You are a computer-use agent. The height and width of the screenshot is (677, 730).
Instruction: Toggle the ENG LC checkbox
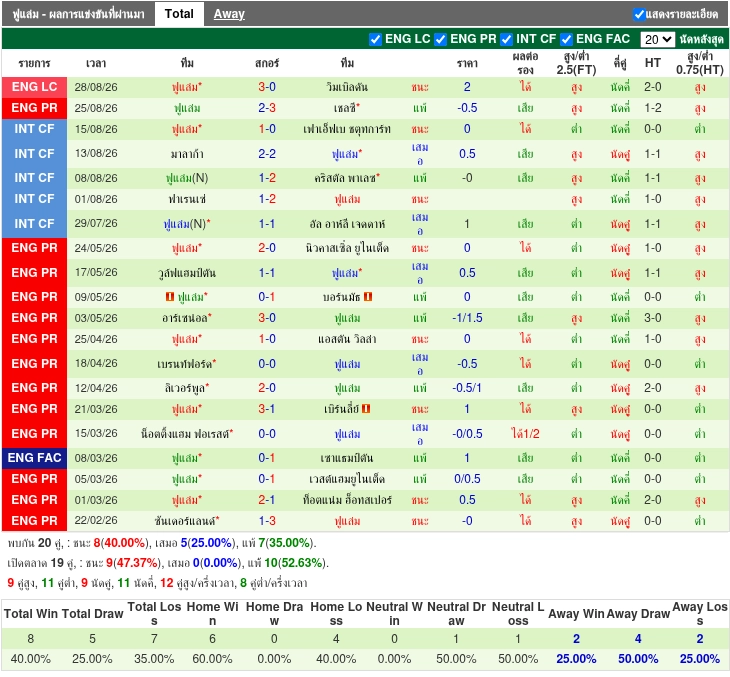(x=375, y=39)
